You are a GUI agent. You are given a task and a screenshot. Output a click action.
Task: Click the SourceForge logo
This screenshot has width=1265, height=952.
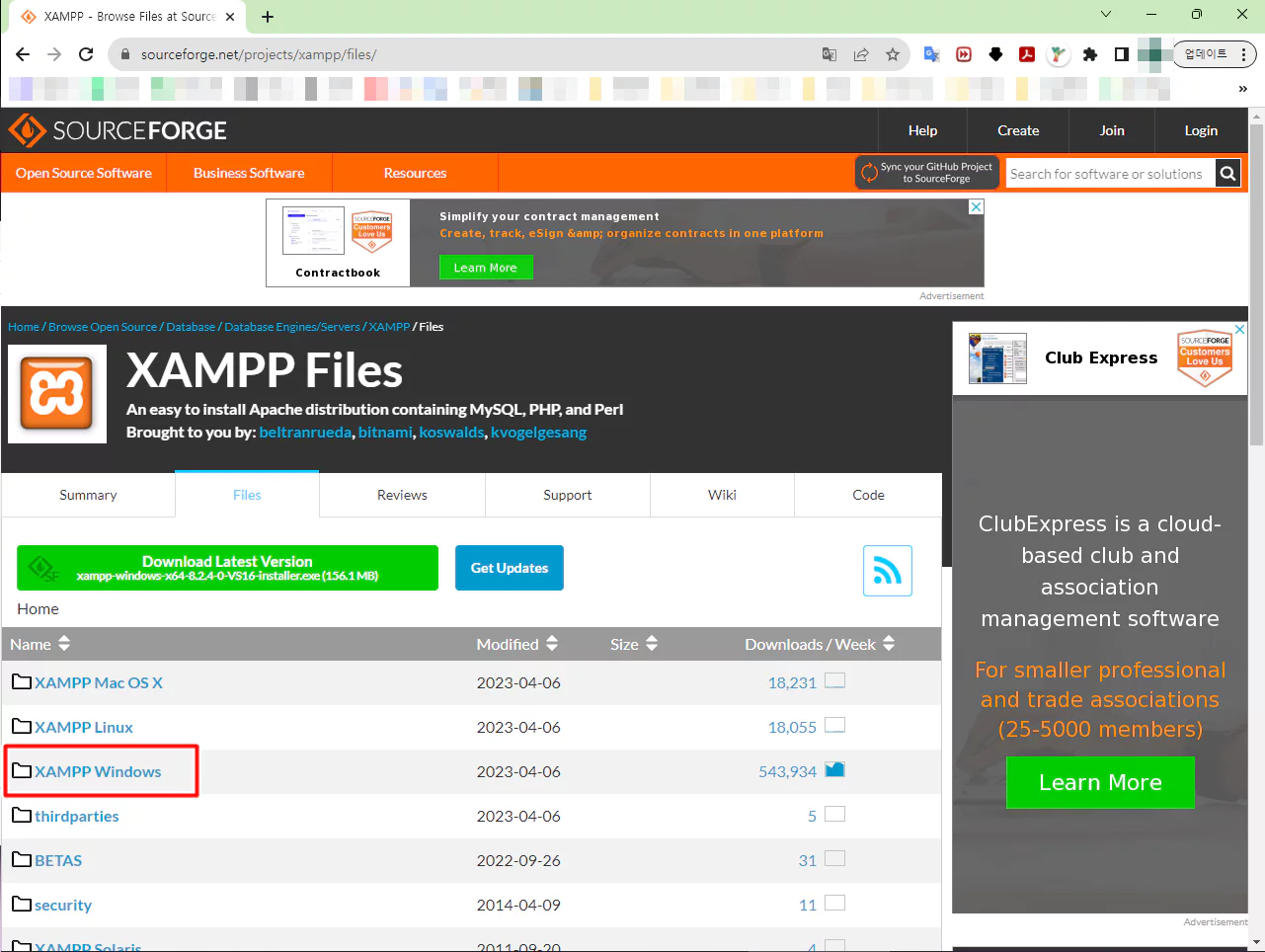118,130
